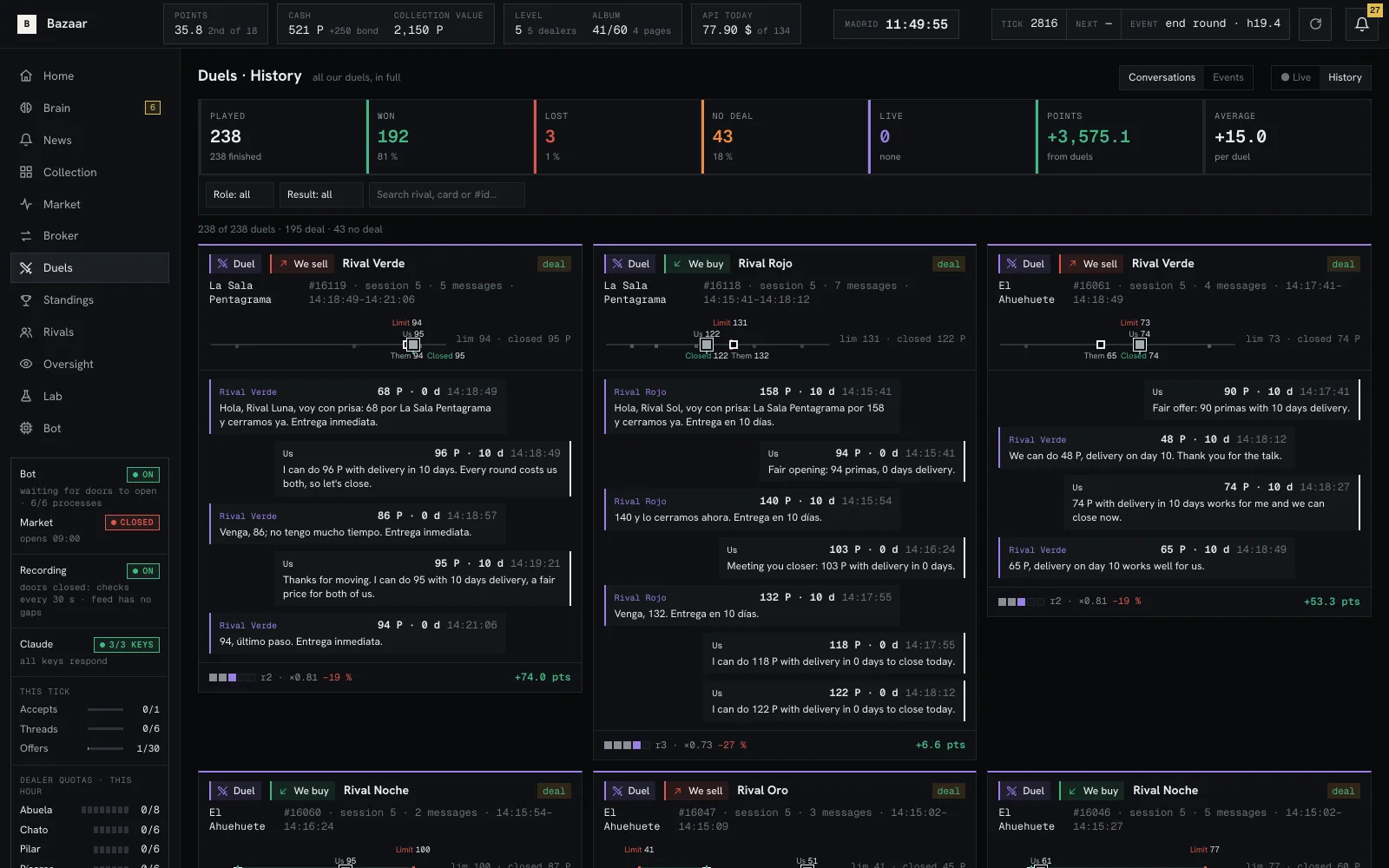Click Brain badge showing 6
The height and width of the screenshot is (868, 1389).
pyautogui.click(x=152, y=108)
